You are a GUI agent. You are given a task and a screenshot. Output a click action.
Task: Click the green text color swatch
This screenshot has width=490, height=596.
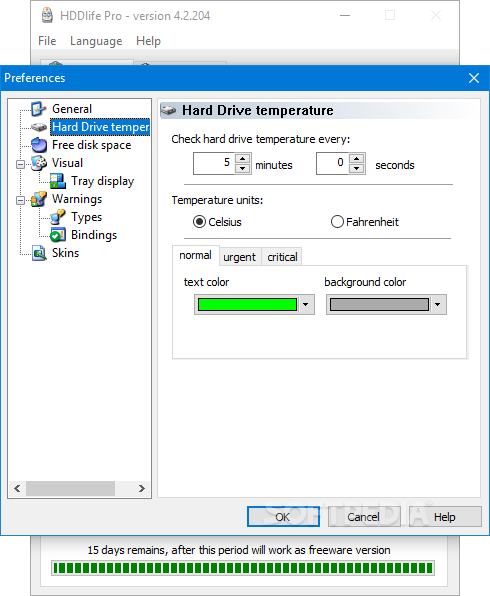coord(247,304)
